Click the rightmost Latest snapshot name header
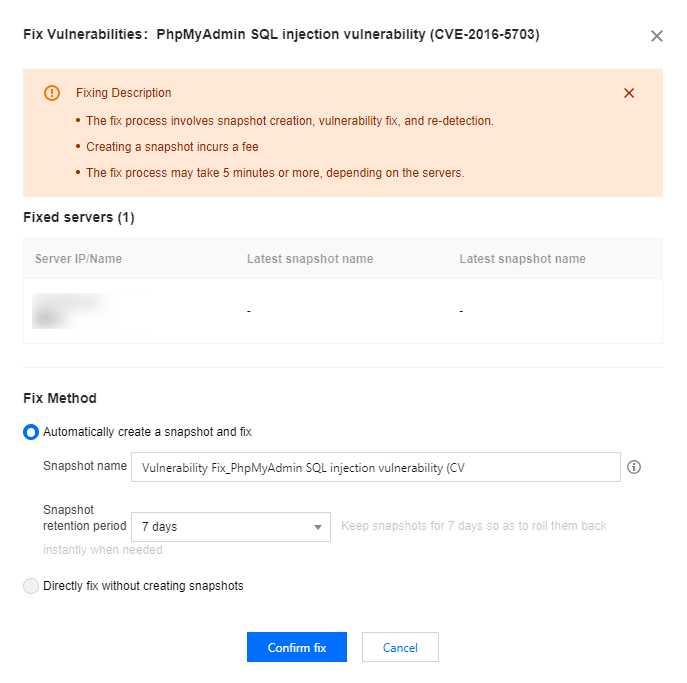687x683 pixels. [522, 259]
